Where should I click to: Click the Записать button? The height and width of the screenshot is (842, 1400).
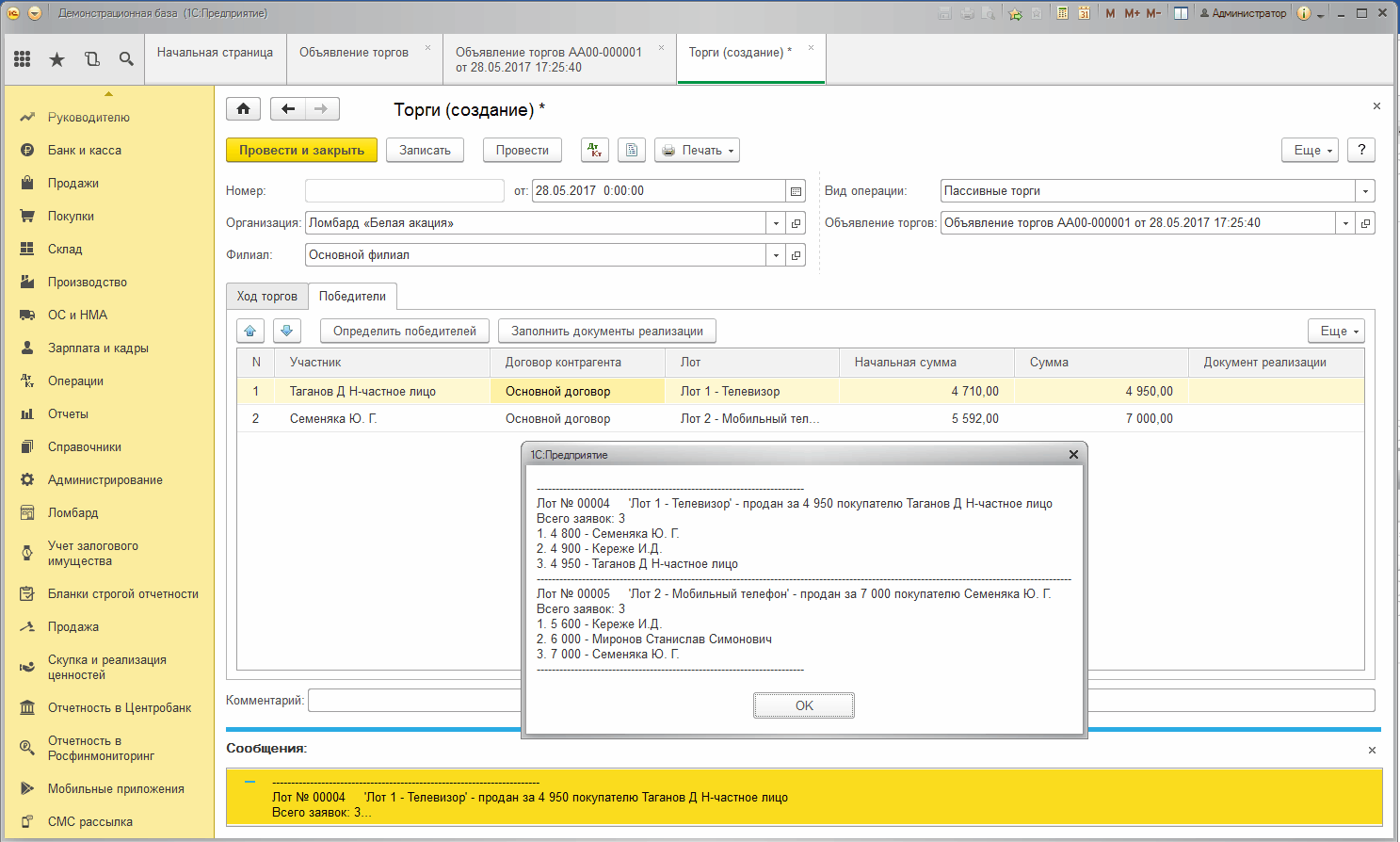tap(425, 150)
